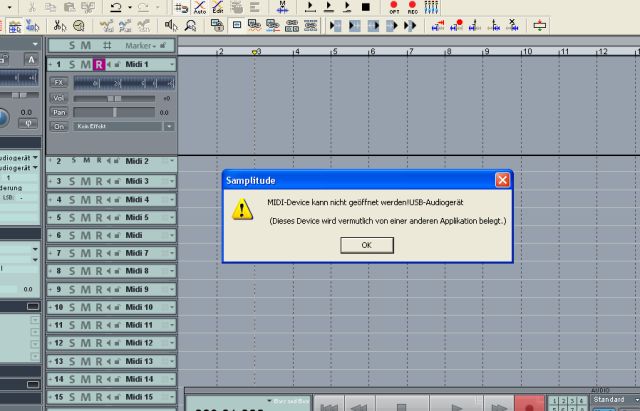The height and width of the screenshot is (411, 640).
Task: Arm record on Midi 5 track
Action: 99,218
